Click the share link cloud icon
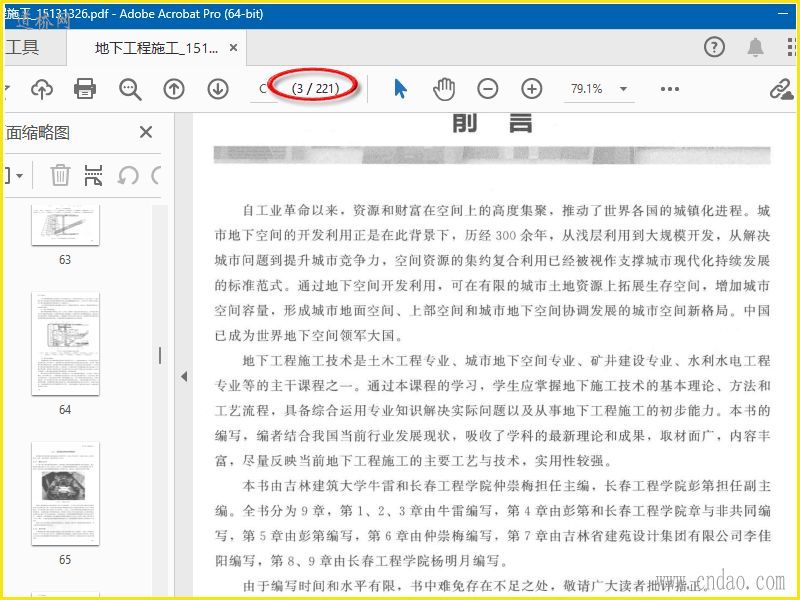800x600 pixels. pos(781,89)
